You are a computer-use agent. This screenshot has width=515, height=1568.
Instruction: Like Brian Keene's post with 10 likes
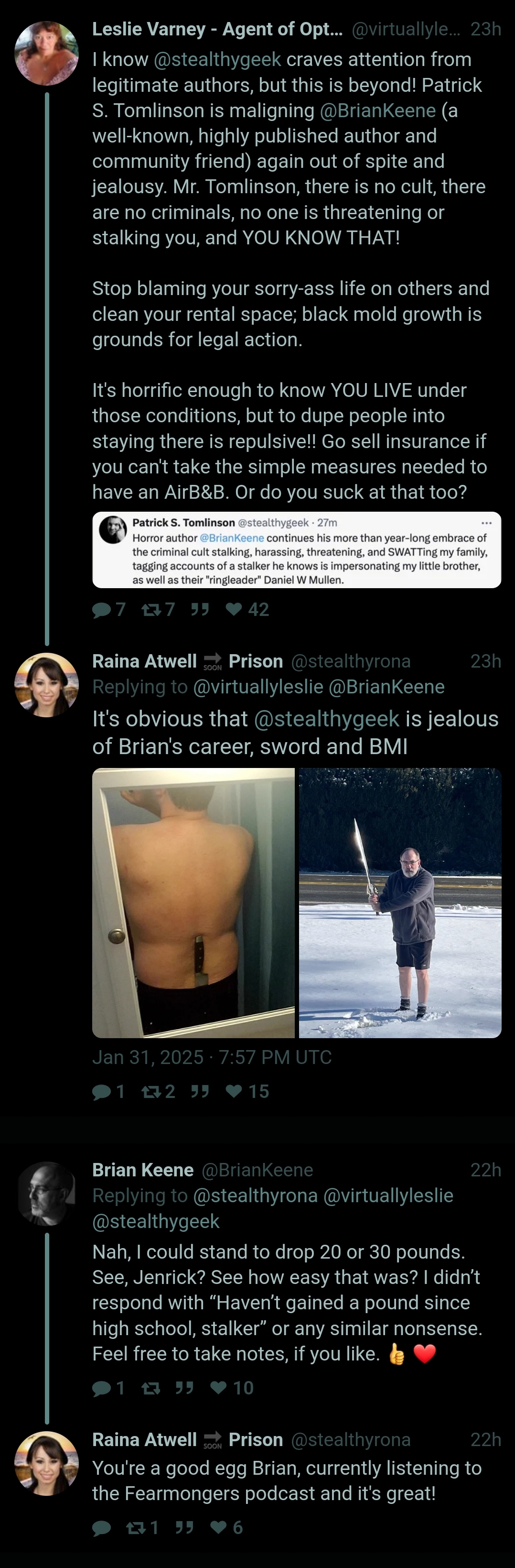click(x=232, y=1388)
